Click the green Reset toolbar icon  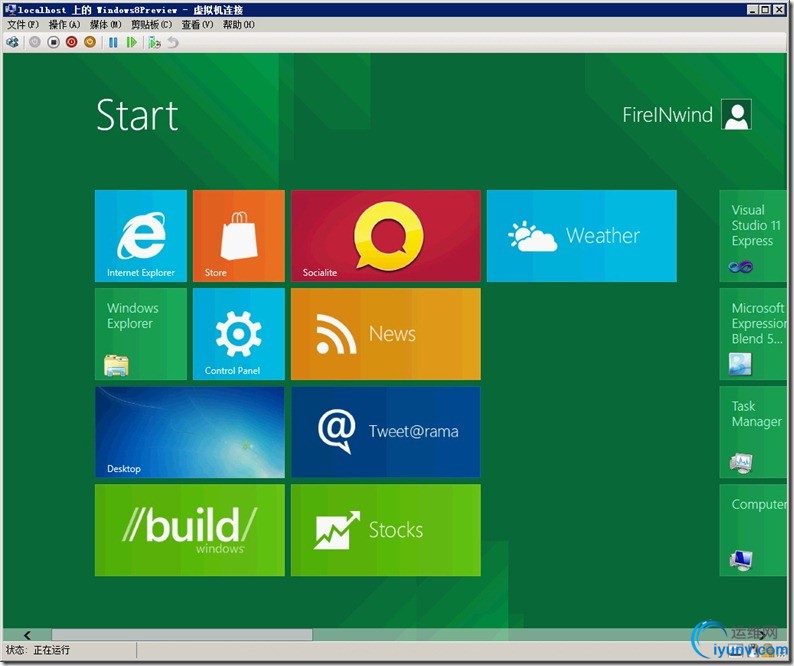pyautogui.click(x=132, y=43)
